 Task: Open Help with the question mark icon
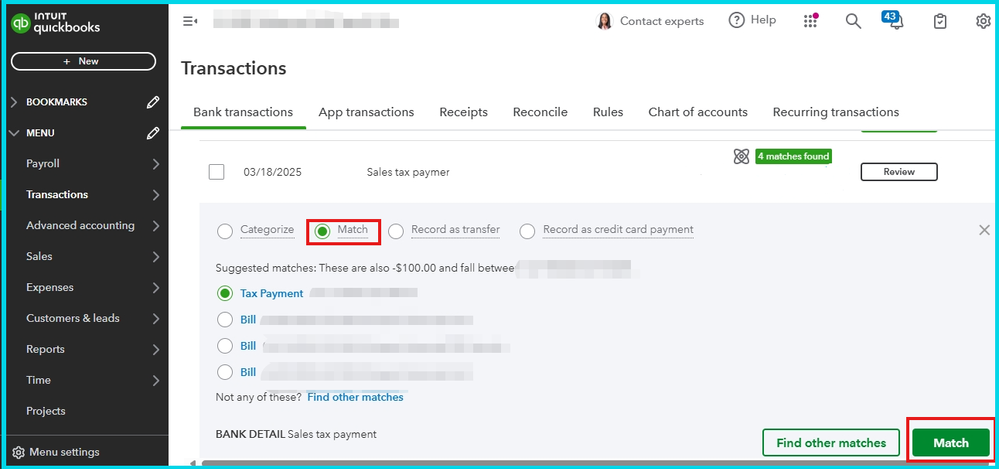click(737, 20)
